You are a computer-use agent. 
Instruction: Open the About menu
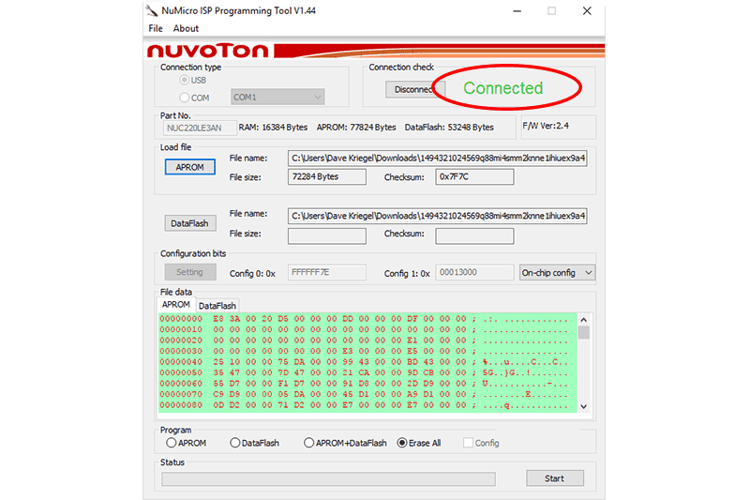point(186,28)
